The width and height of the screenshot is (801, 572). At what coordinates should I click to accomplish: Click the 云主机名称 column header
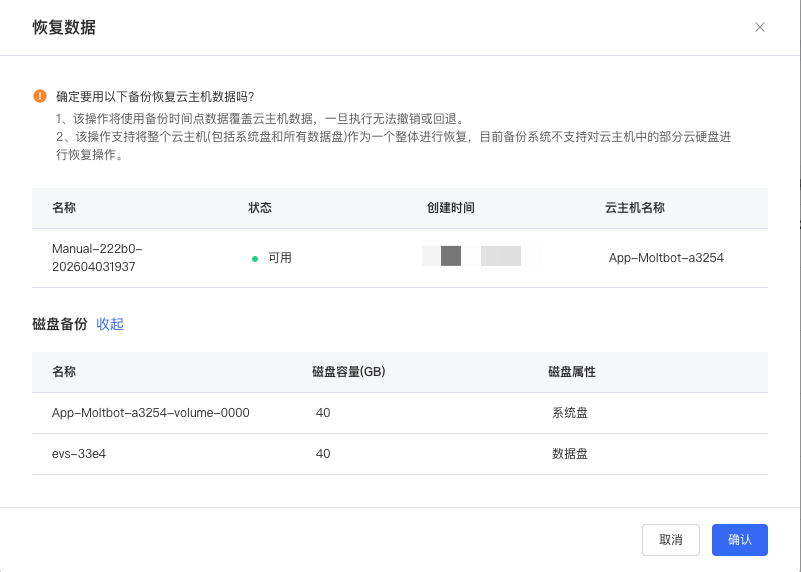(635, 208)
